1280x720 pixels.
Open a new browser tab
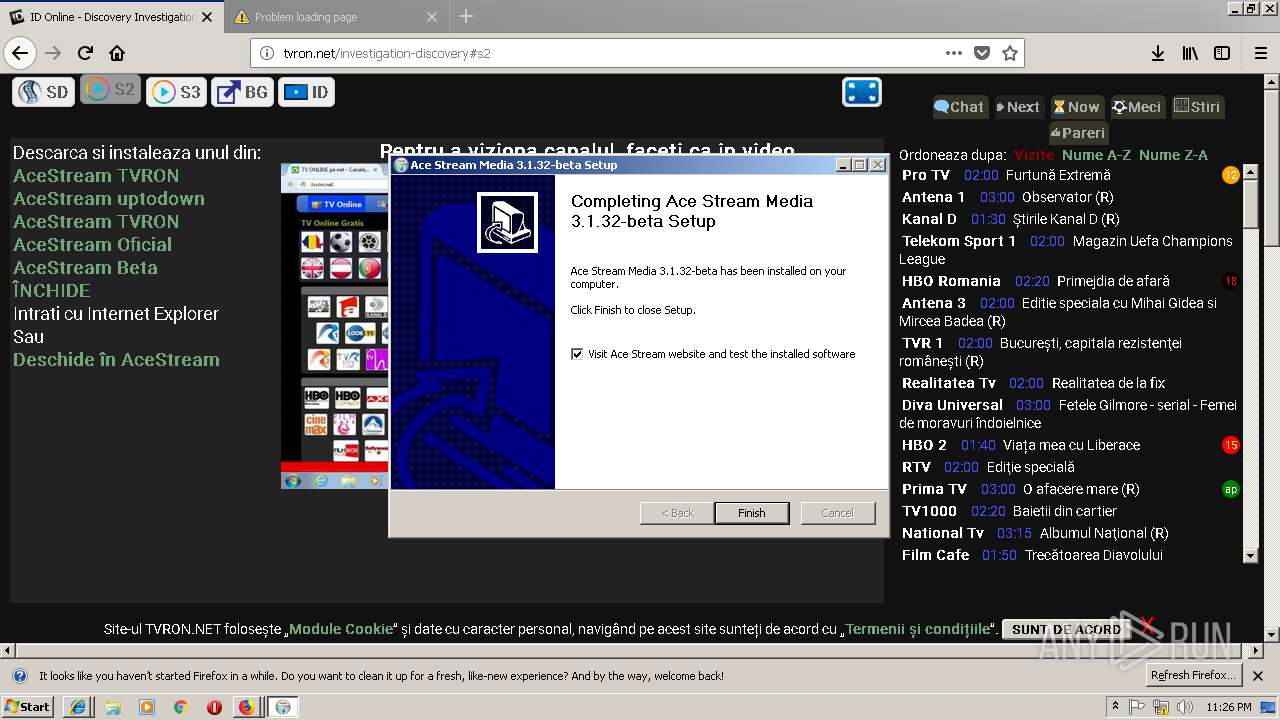click(466, 16)
